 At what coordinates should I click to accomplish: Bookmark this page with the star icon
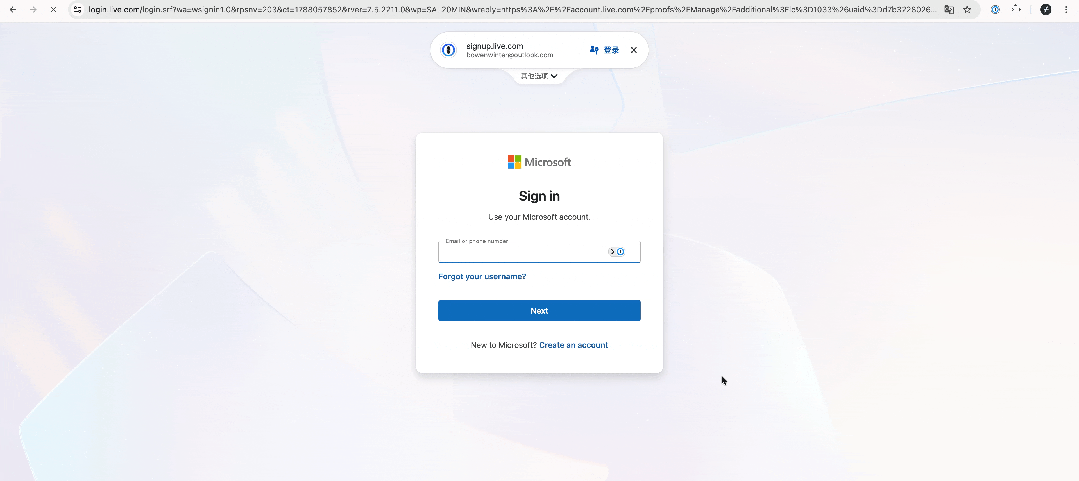967,10
